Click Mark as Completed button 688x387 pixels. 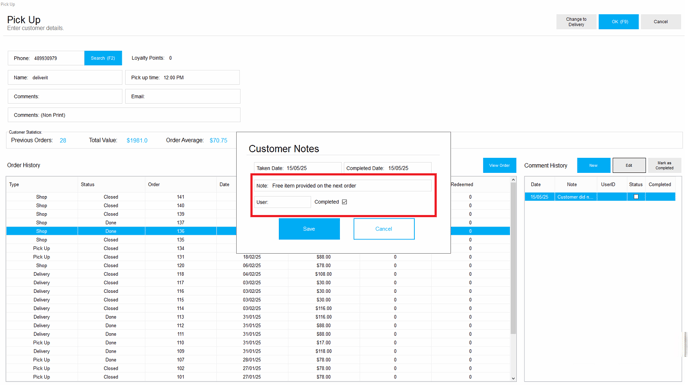[x=664, y=165]
